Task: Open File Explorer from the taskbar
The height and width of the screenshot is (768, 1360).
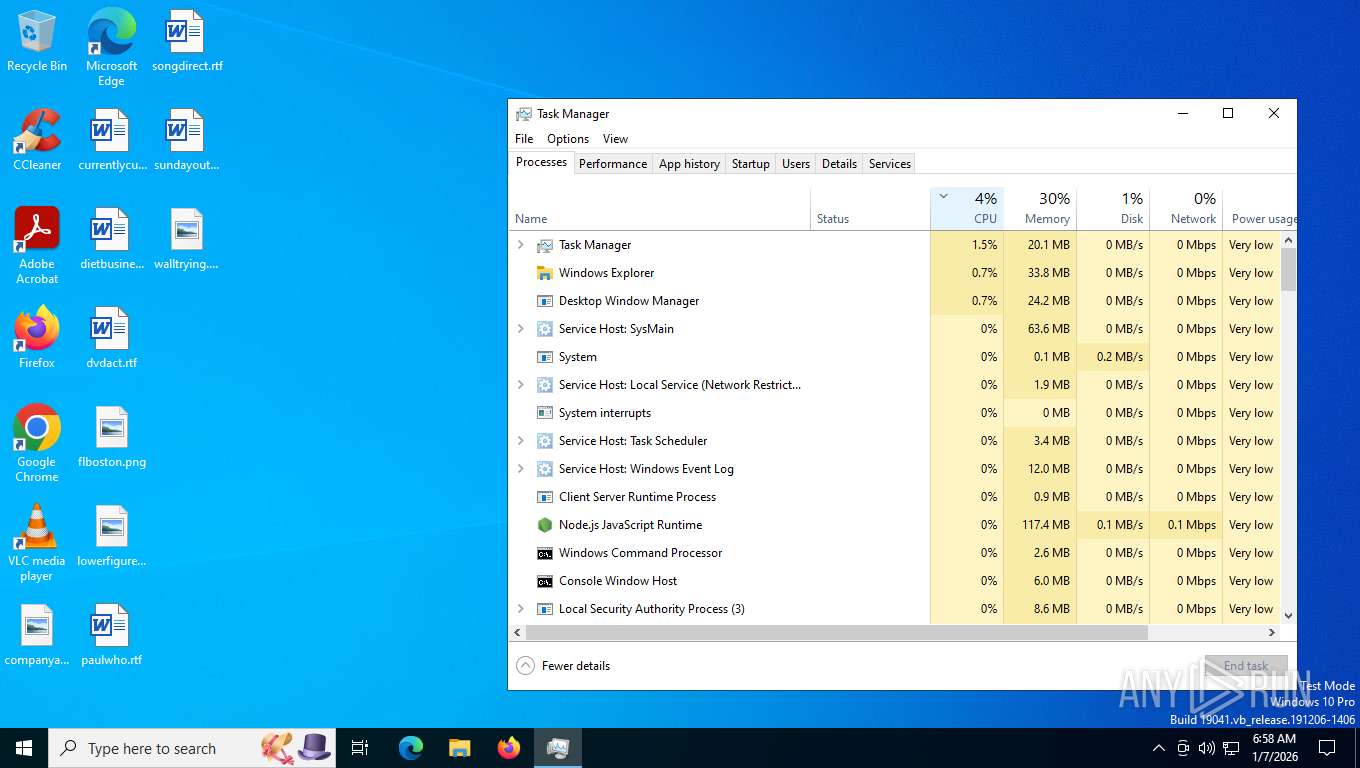Action: (x=460, y=748)
